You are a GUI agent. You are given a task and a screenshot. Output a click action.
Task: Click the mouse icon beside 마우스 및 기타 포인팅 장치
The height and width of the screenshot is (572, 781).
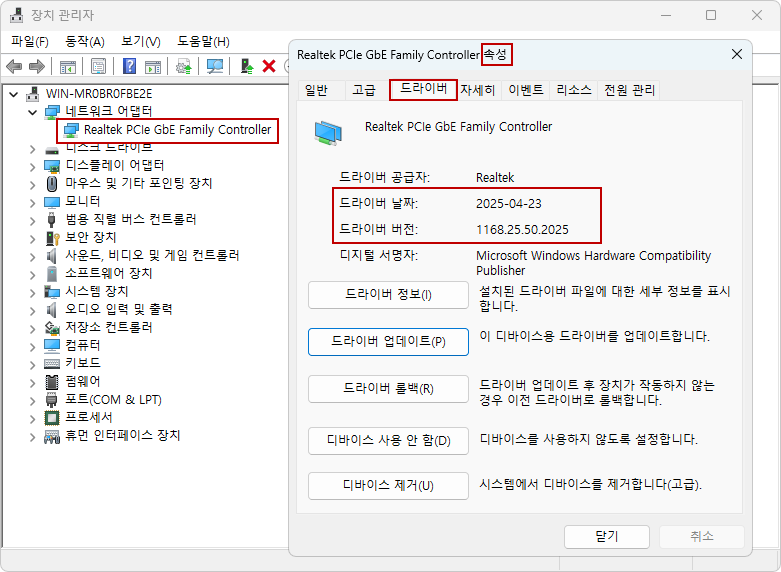[52, 183]
